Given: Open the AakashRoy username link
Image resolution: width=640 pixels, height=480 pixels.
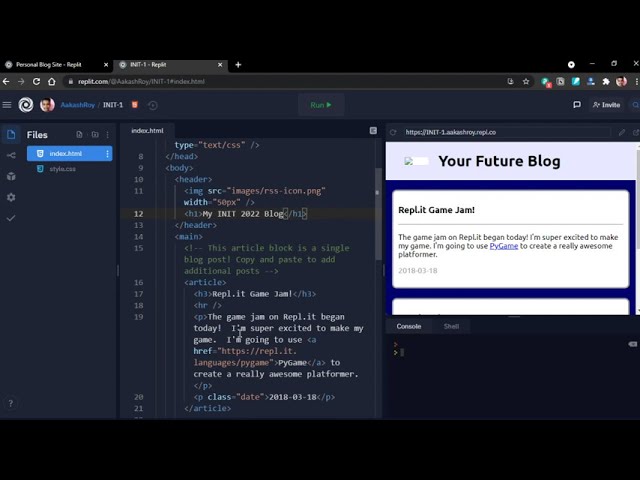Looking at the screenshot, I should (78, 105).
